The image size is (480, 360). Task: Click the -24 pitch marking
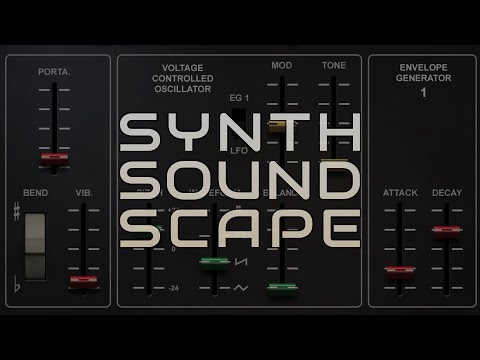pyautogui.click(x=174, y=288)
